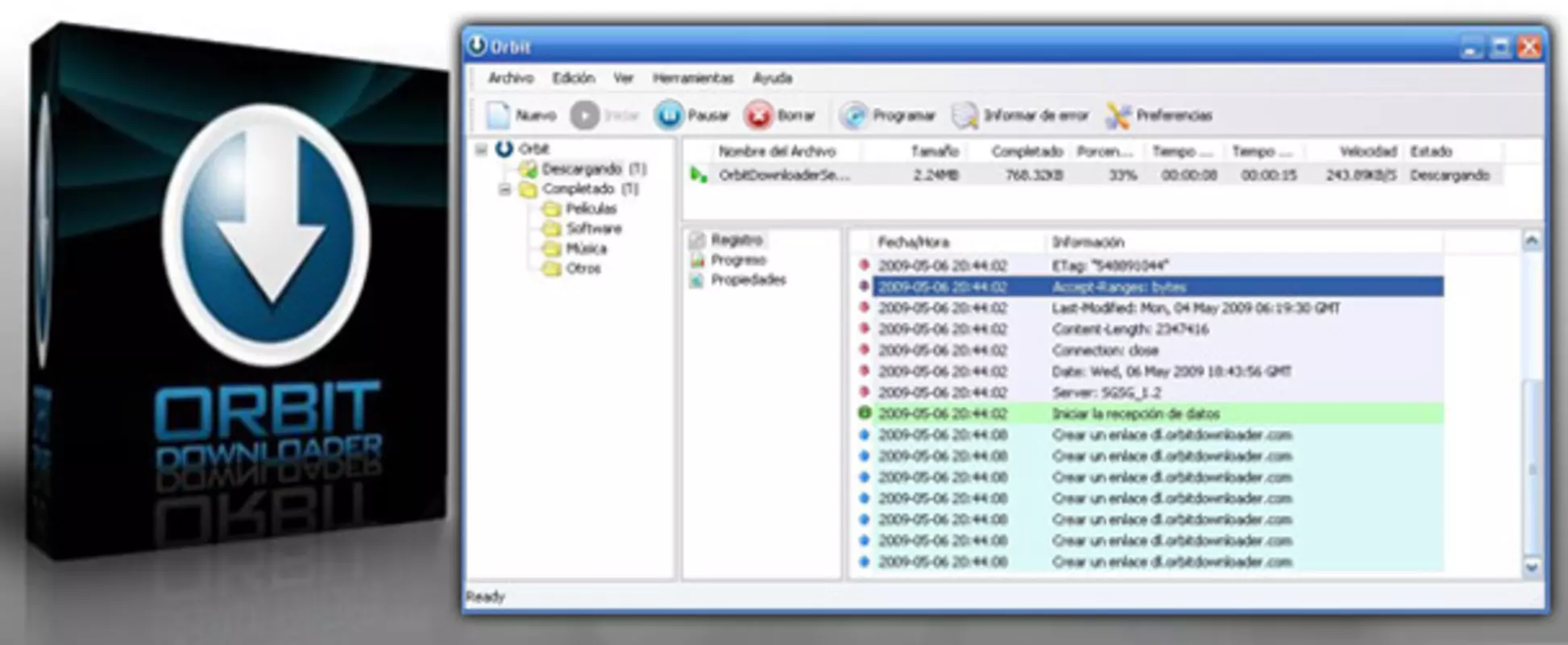Image resolution: width=1568 pixels, height=645 pixels.
Task: Click the green downloading status icon of OrbitDownloaderSe
Action: 699,174
